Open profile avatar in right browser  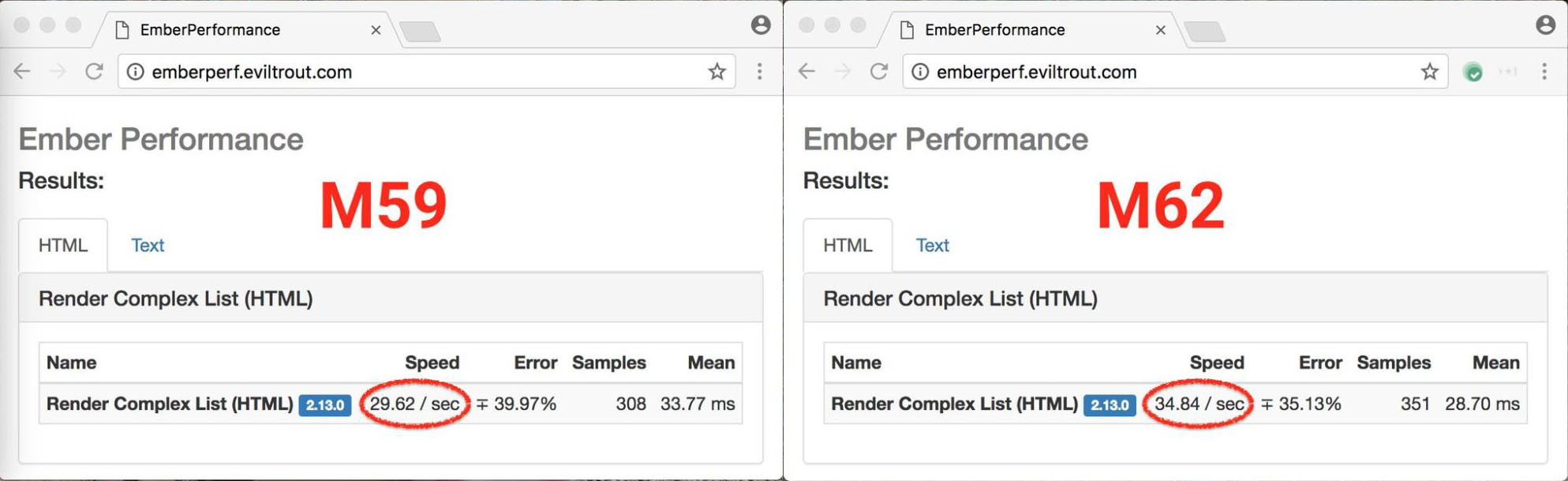[1545, 25]
